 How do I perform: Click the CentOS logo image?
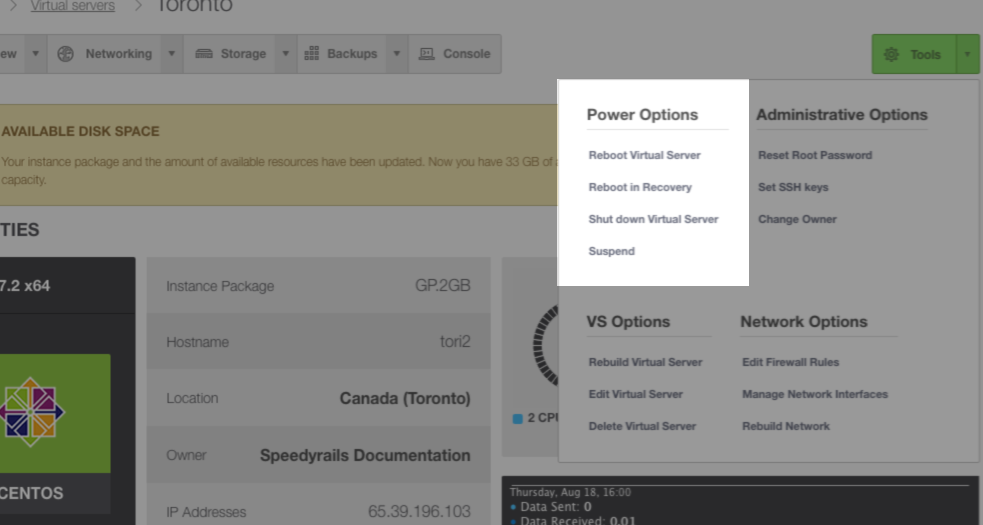[30, 413]
